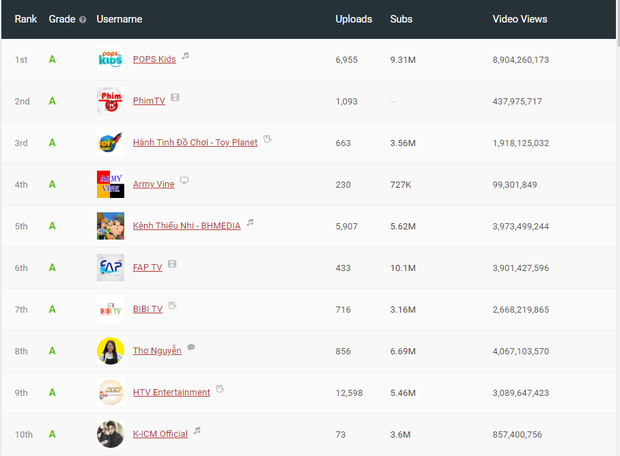The image size is (620, 456).
Task: Click the grade A of 5th row
Action: tap(52, 226)
